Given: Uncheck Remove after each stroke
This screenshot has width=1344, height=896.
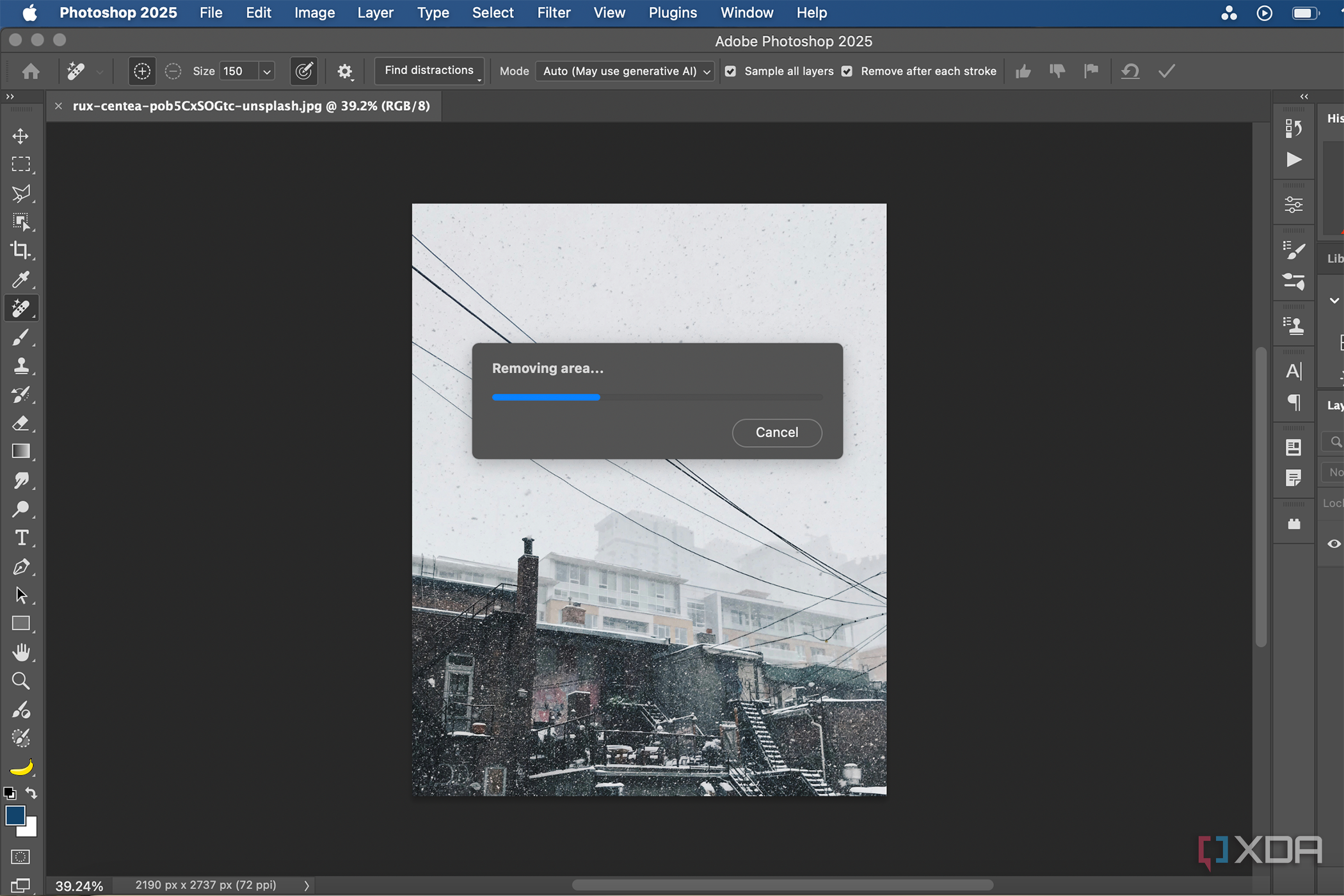Looking at the screenshot, I should pos(847,71).
